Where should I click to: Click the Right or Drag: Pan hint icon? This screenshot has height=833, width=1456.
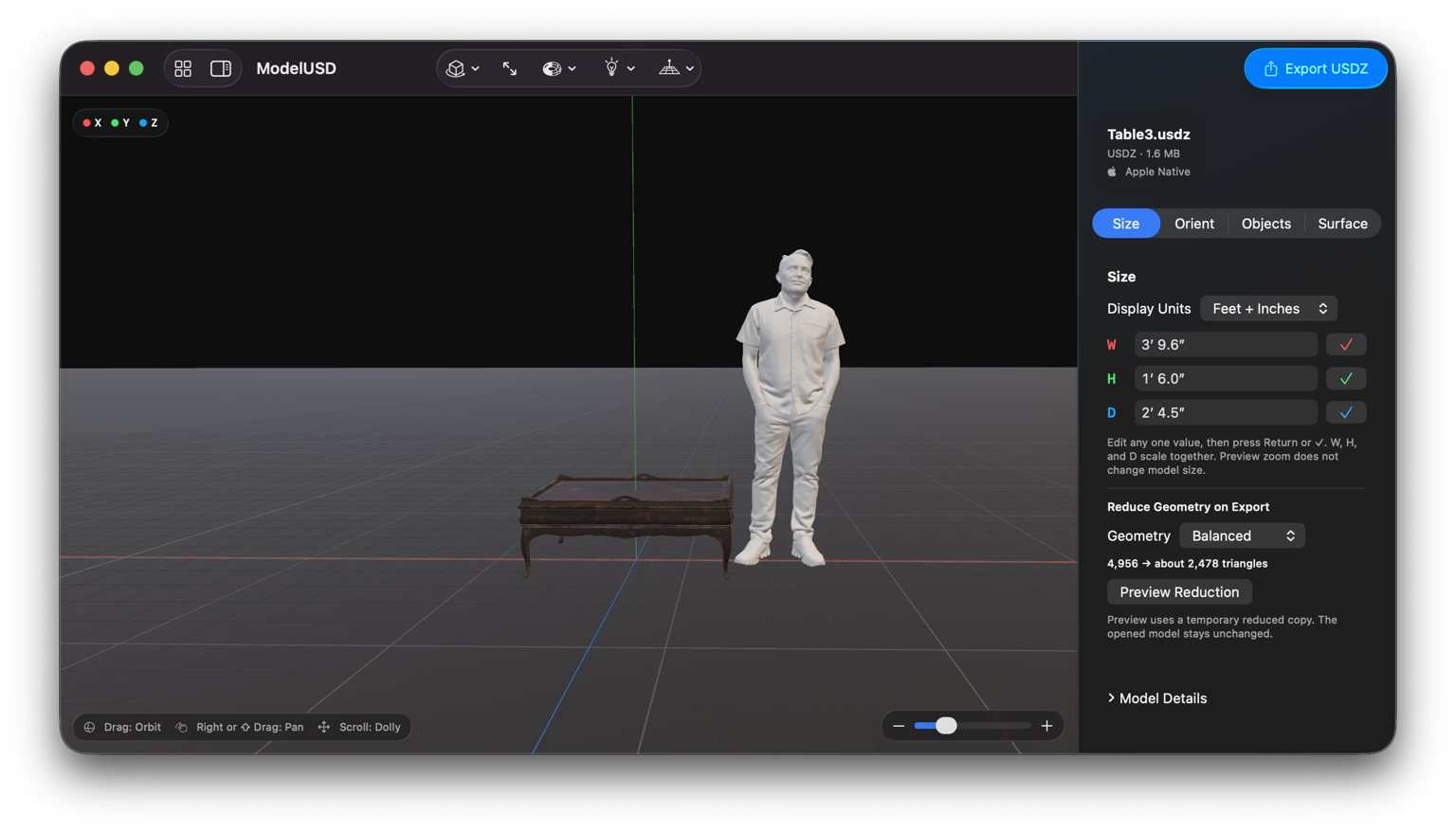[x=181, y=728]
